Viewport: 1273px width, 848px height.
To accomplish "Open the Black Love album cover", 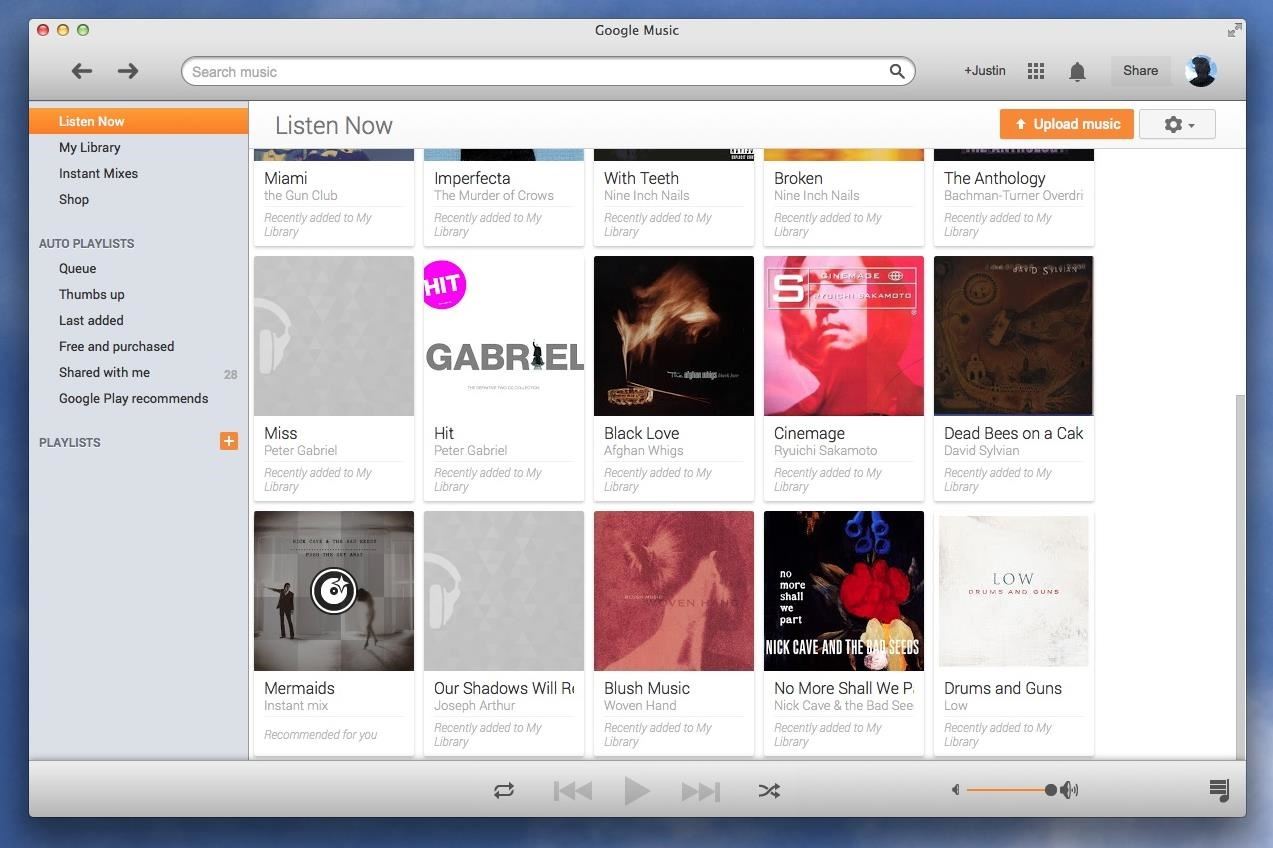I will click(674, 336).
